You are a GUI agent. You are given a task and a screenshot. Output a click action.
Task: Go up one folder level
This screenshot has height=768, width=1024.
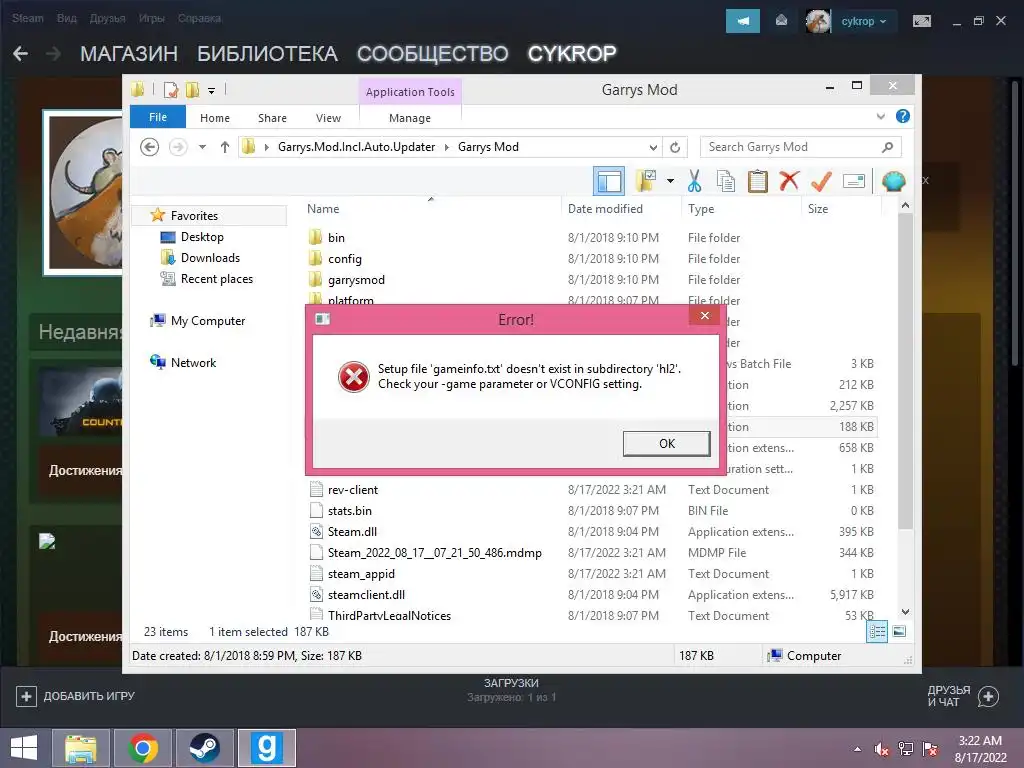225,147
